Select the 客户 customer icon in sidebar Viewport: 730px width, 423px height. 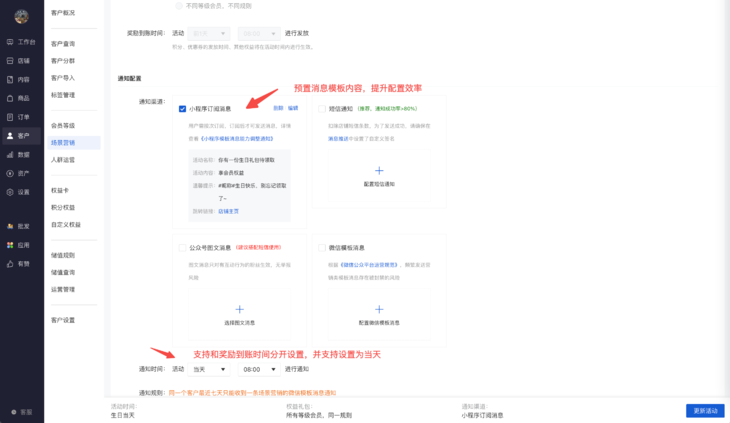(x=10, y=136)
